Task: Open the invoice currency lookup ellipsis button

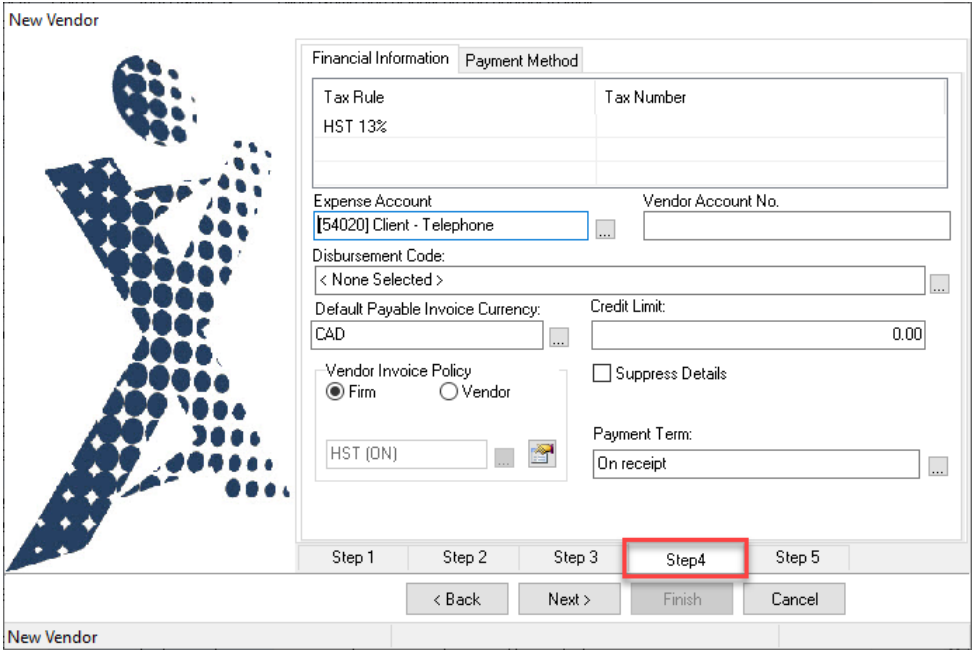Action: click(559, 337)
